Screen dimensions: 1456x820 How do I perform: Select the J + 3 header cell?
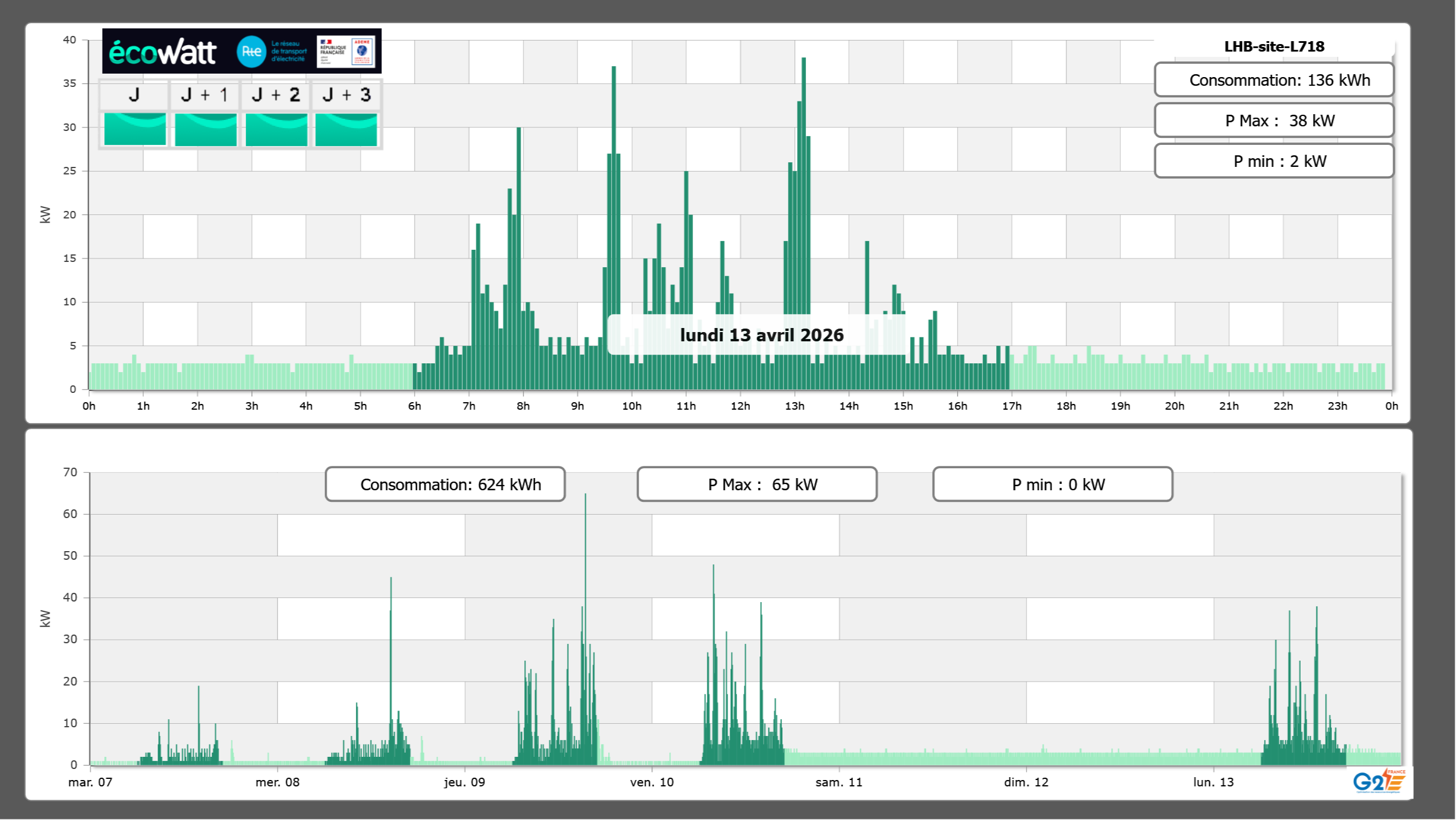346,95
